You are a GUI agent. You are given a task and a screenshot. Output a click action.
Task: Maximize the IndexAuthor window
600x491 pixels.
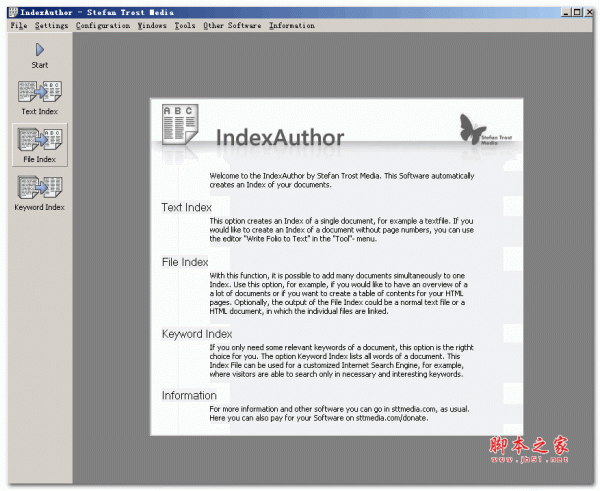577,12
